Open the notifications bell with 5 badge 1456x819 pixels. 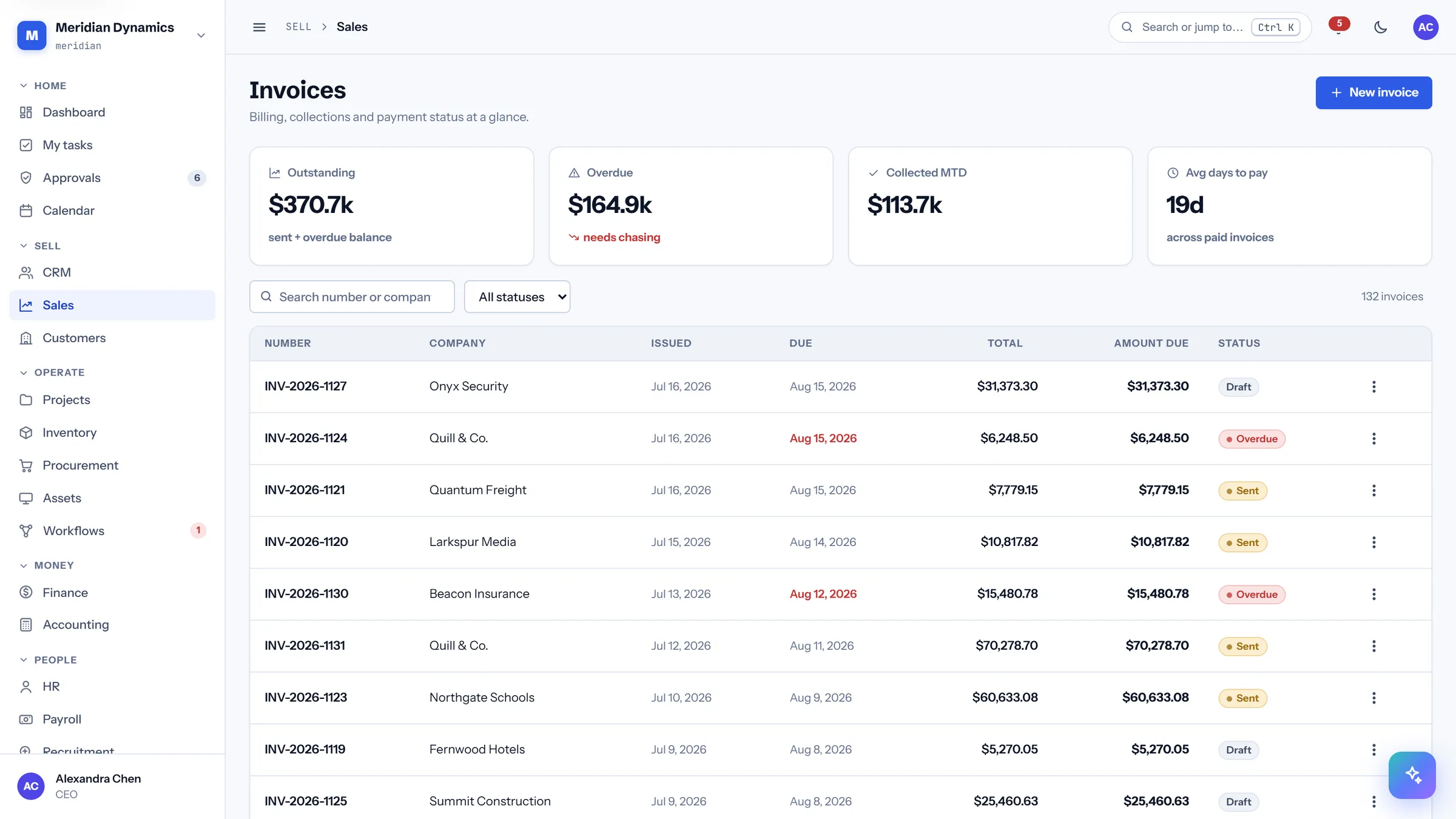pyautogui.click(x=1338, y=27)
